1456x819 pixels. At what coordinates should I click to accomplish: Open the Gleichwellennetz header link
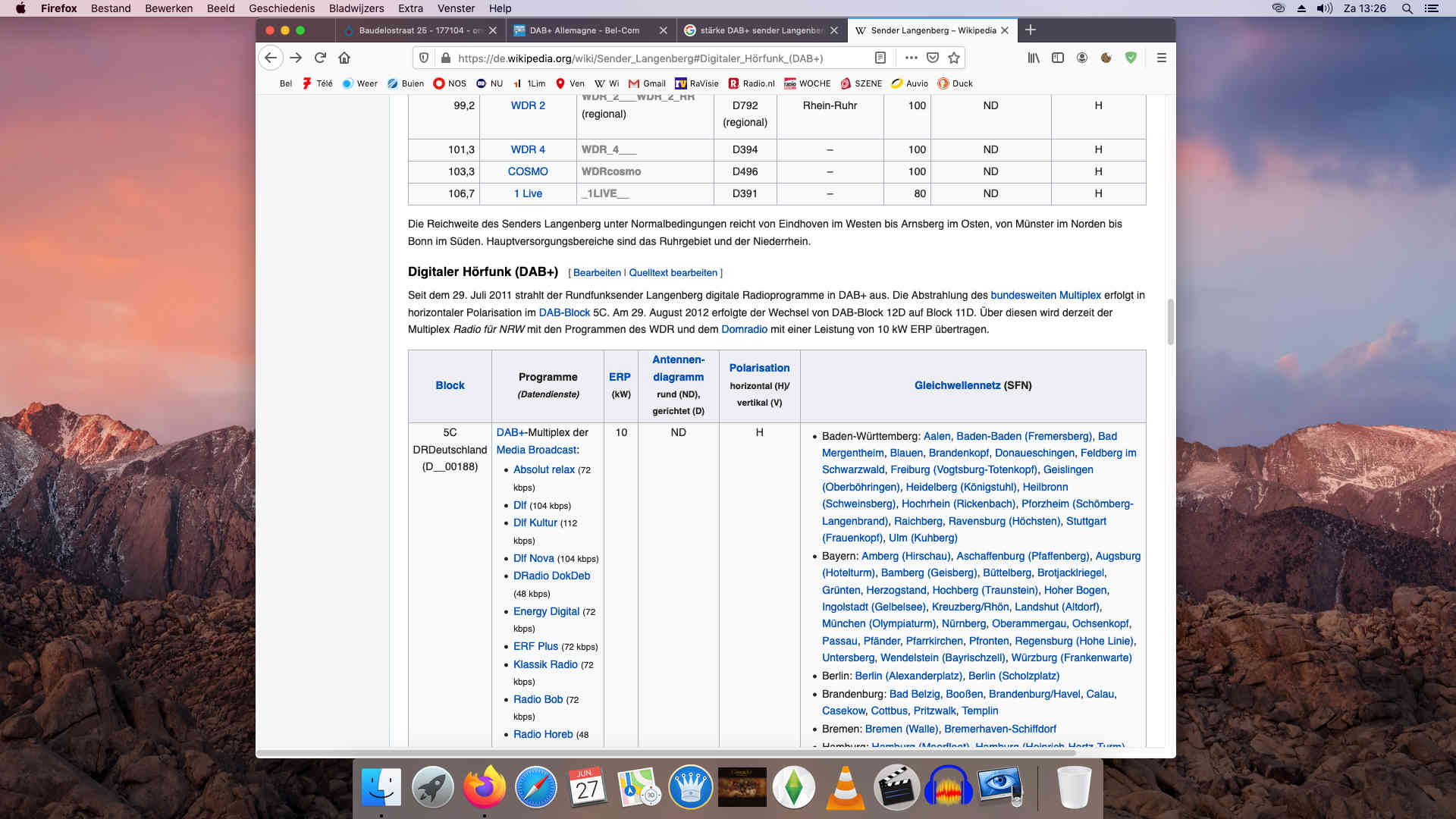(957, 385)
